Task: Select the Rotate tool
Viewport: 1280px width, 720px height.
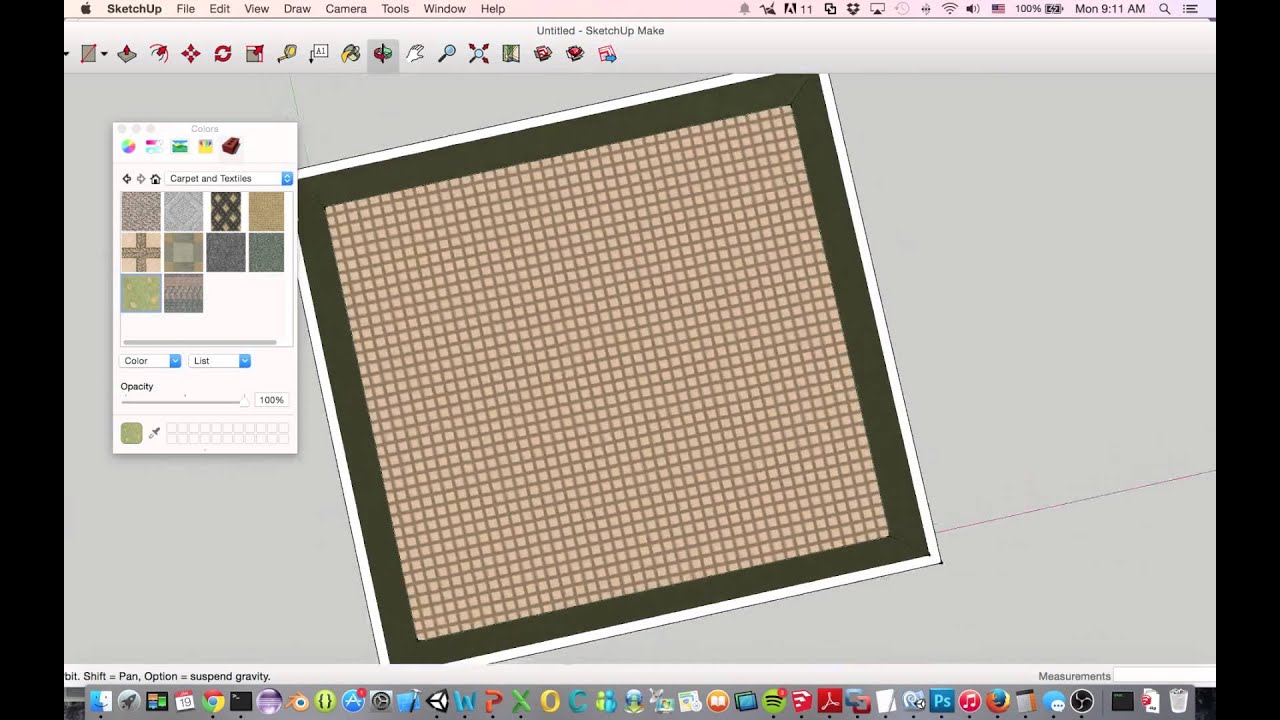Action: [223, 54]
